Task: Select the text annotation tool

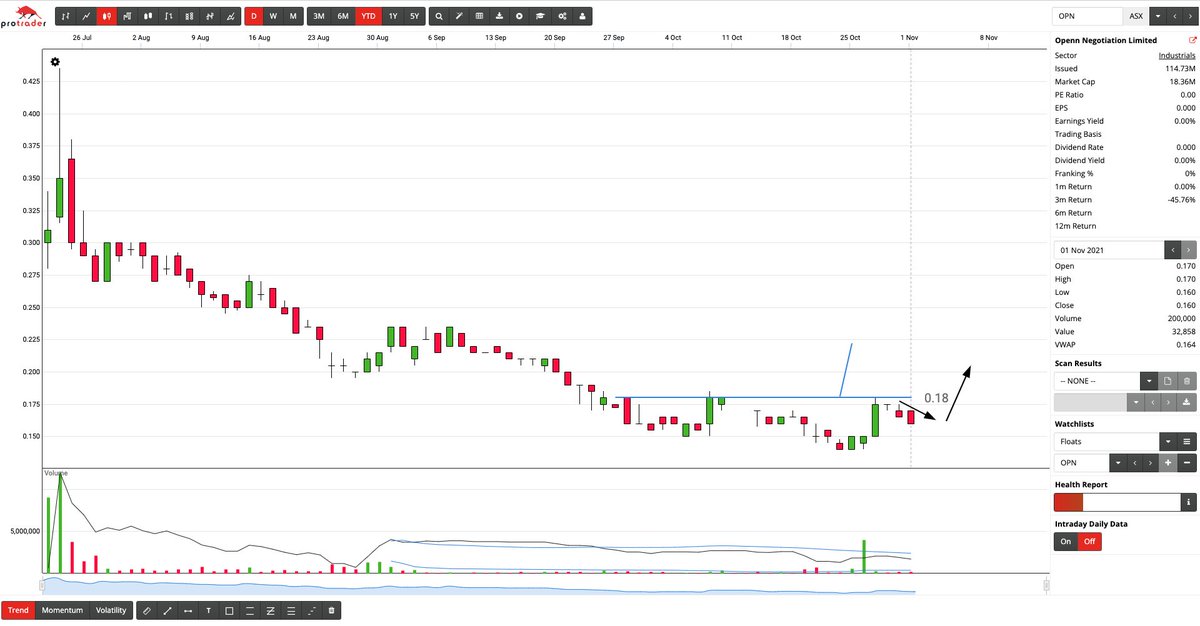Action: click(208, 609)
